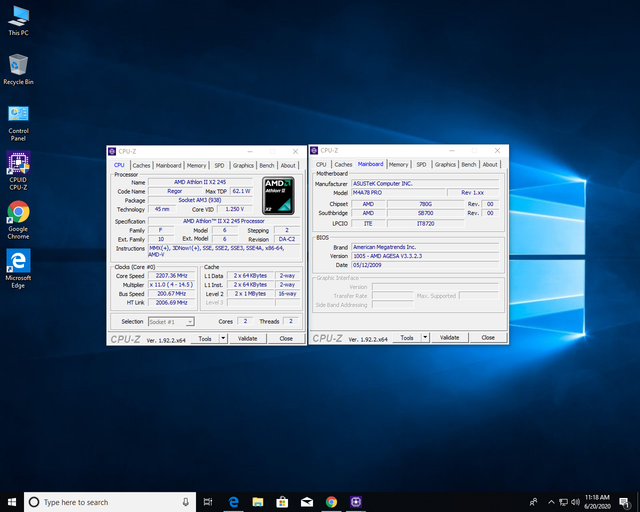Show hidden system tray icons

point(551,502)
